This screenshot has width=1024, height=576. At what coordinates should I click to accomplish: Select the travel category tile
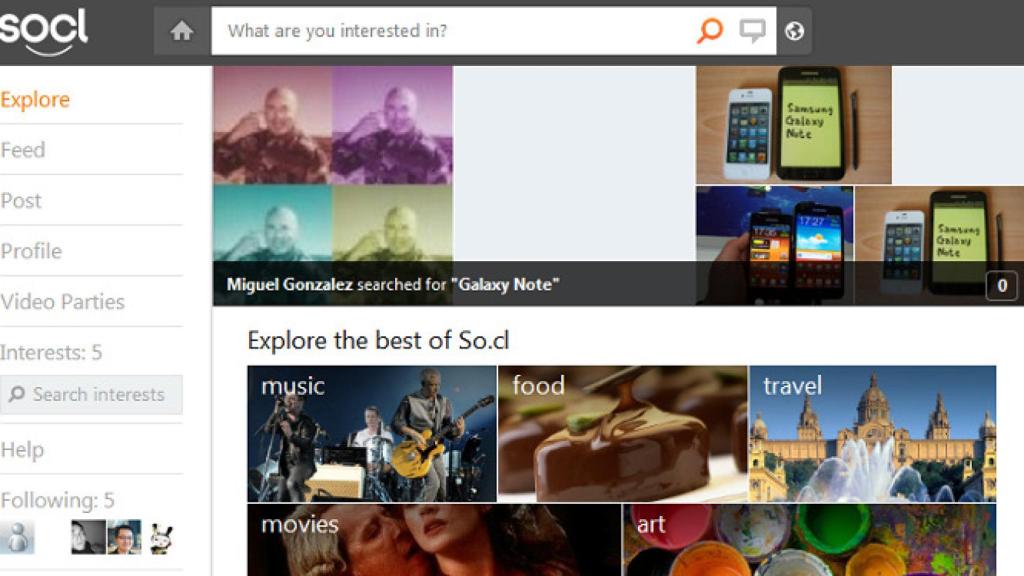872,434
